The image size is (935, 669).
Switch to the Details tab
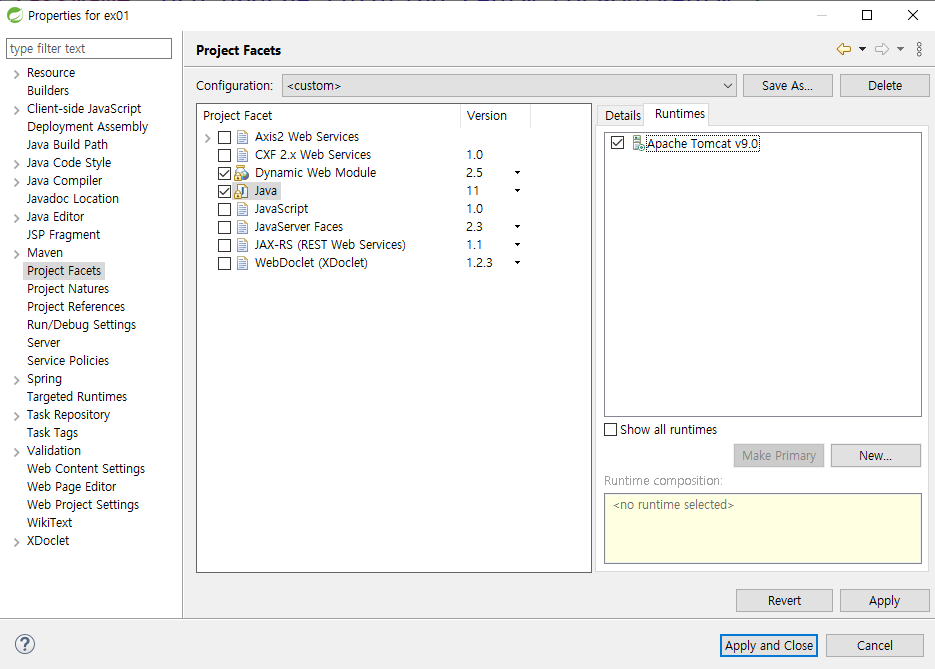click(623, 116)
